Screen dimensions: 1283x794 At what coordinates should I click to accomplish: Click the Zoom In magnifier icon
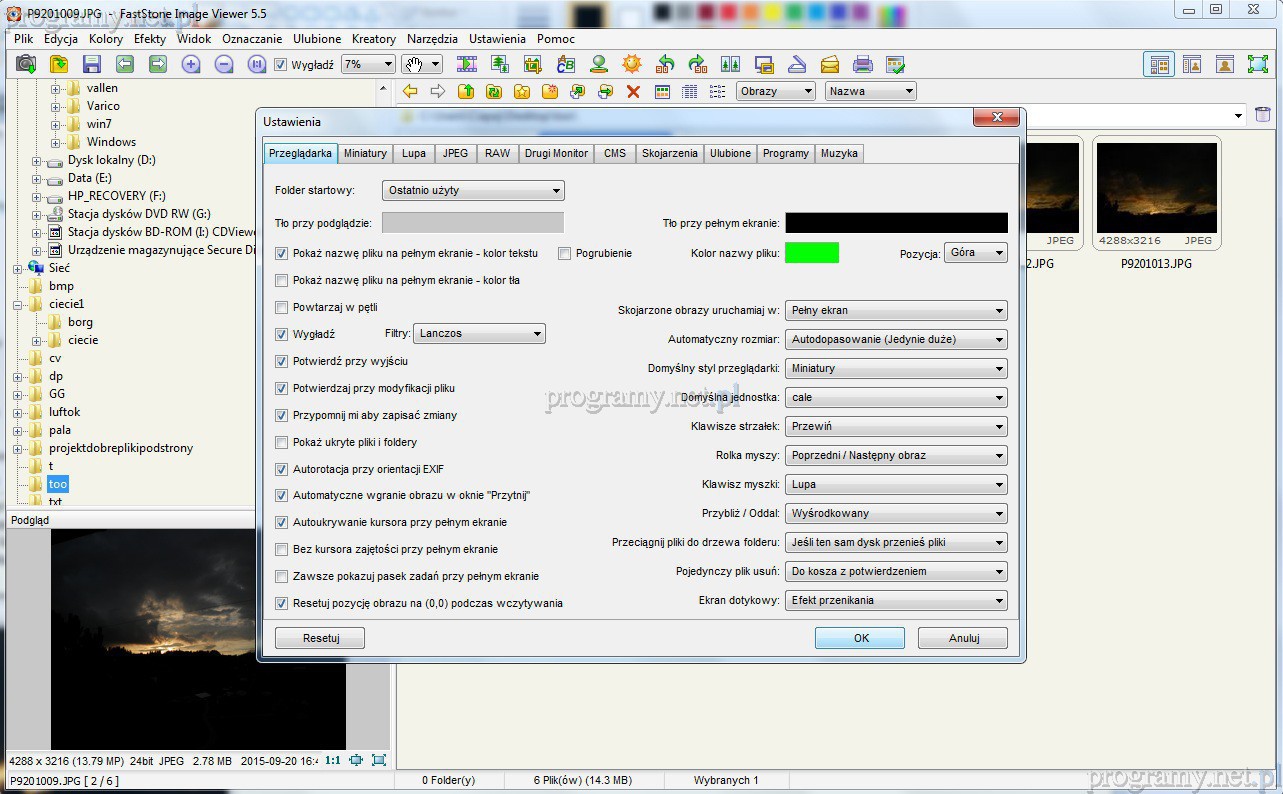191,64
